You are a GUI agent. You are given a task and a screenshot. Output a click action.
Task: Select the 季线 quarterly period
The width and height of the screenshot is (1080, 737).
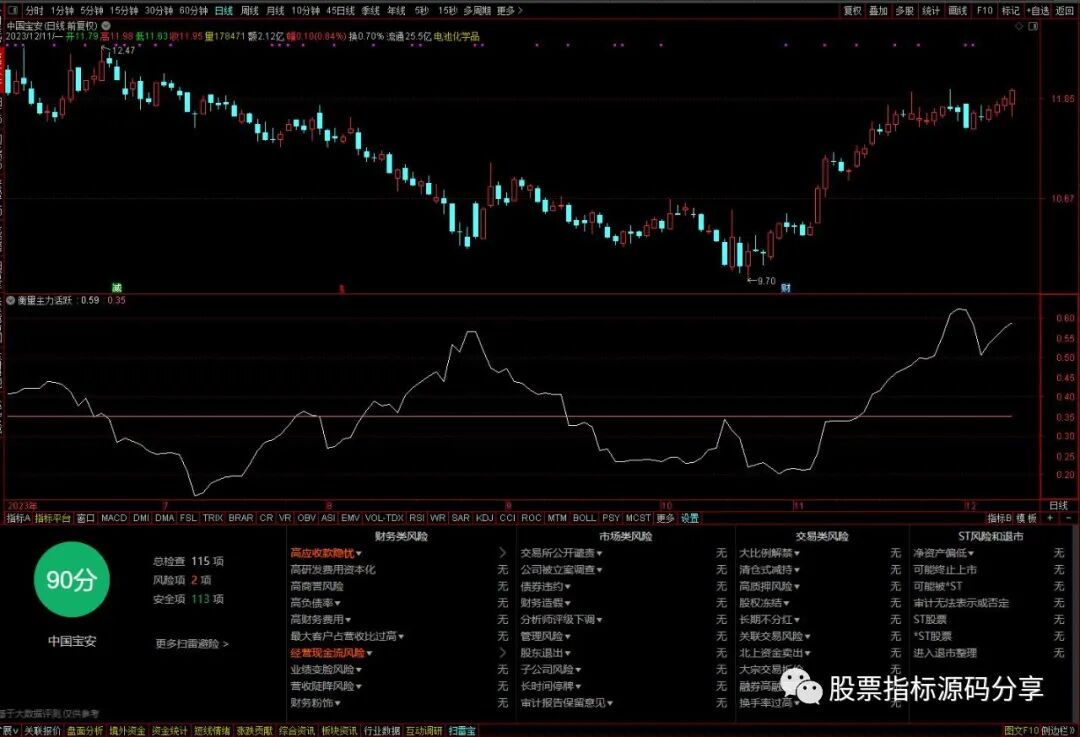tap(371, 10)
